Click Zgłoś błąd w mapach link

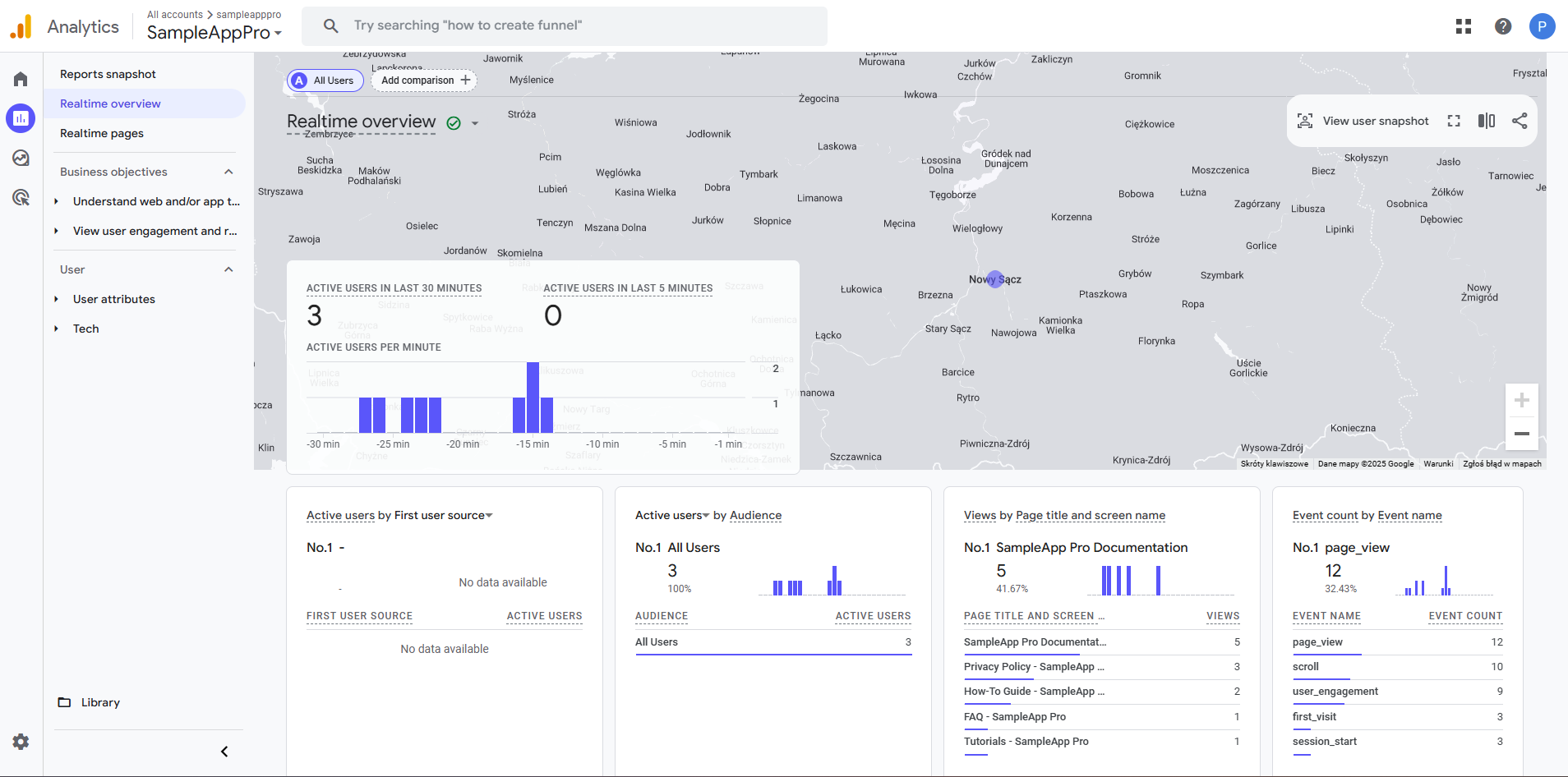coord(1502,464)
